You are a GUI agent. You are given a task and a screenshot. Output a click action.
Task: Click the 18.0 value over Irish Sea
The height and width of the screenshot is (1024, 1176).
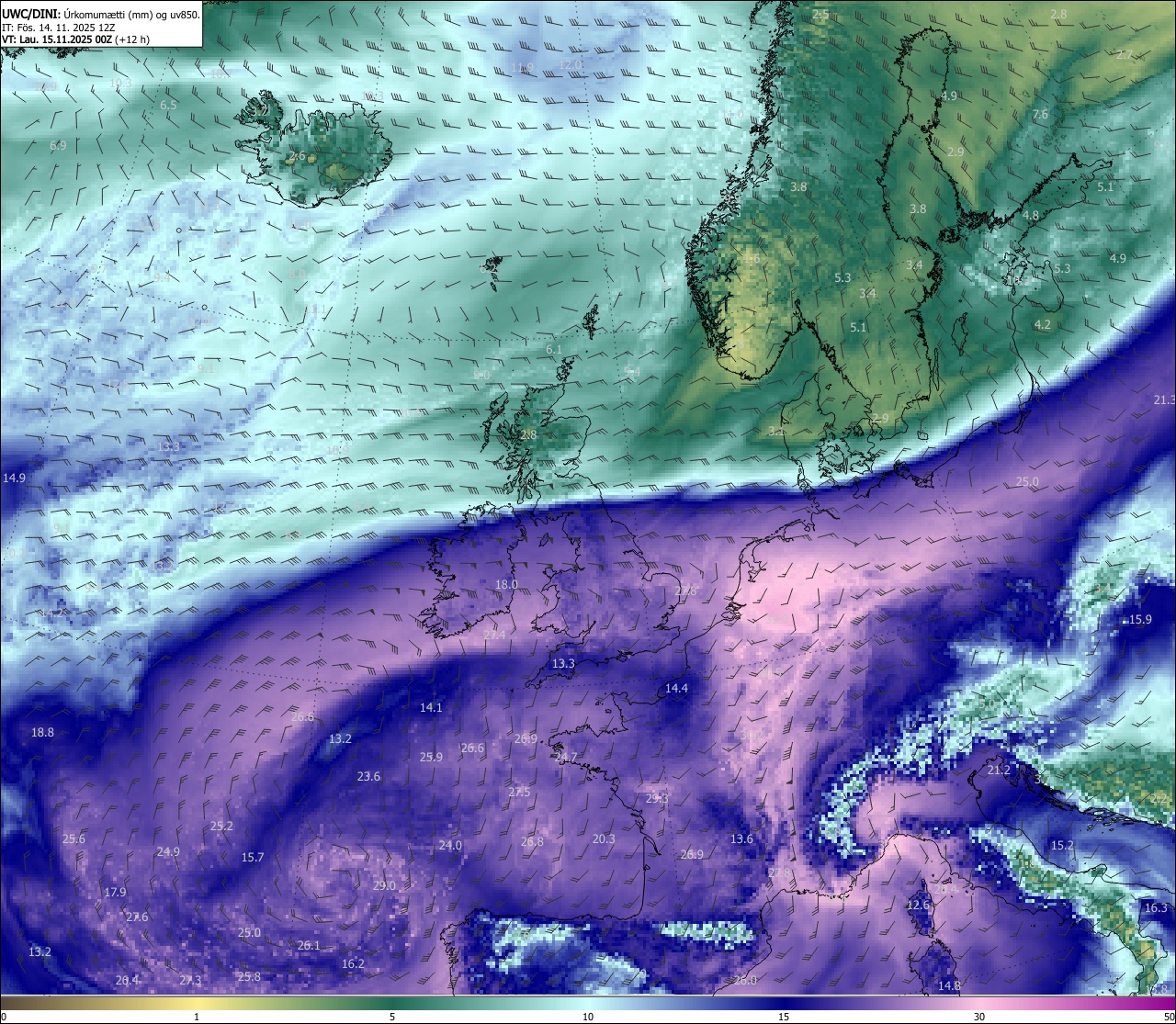tap(506, 585)
